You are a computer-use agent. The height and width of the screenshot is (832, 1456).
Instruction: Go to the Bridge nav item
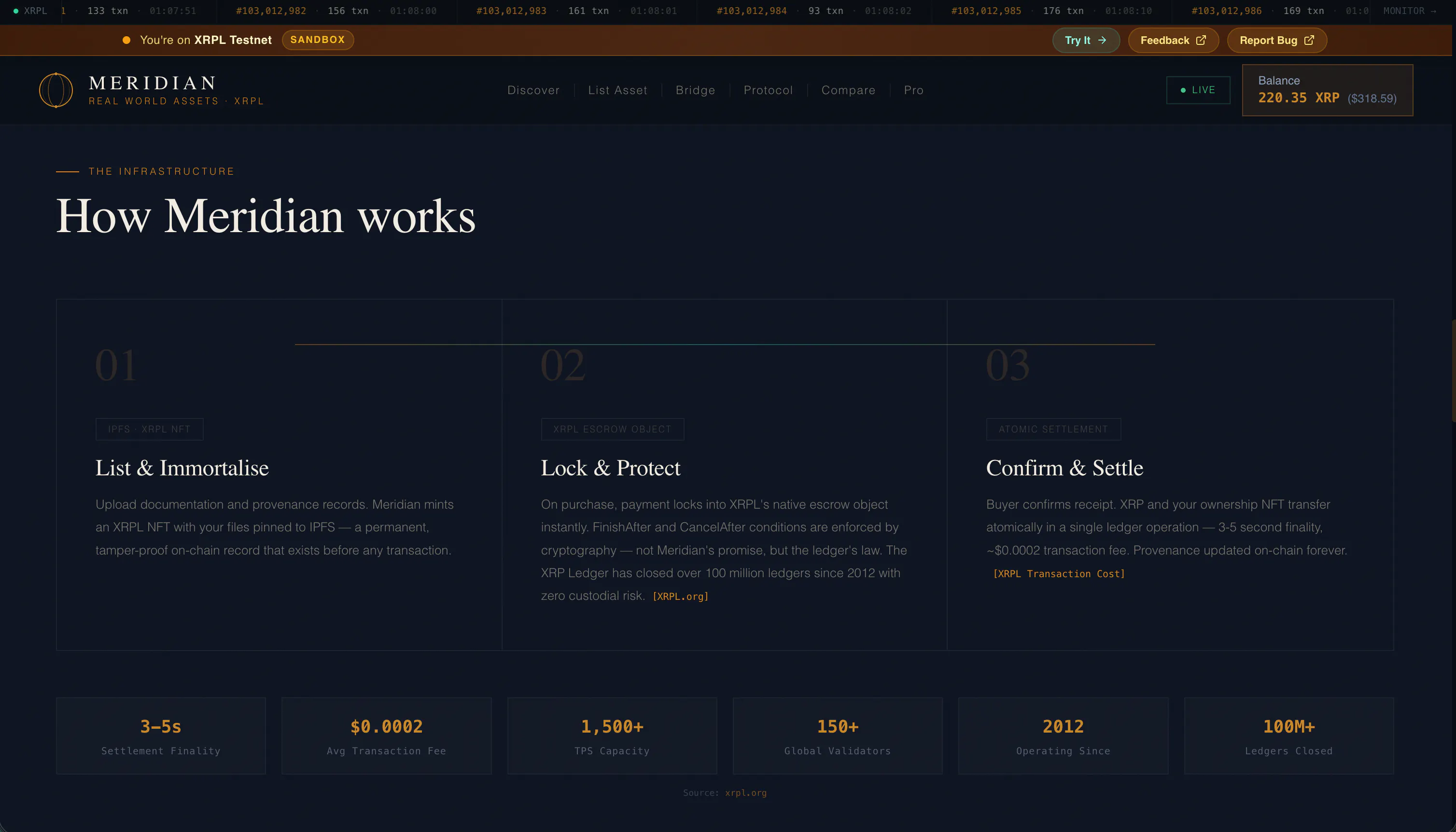point(696,90)
